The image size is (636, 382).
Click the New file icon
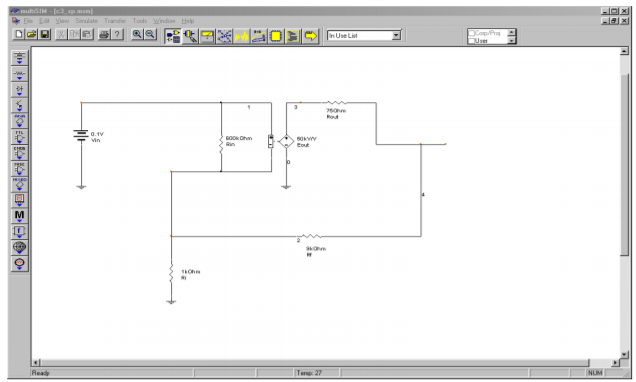(x=19, y=34)
